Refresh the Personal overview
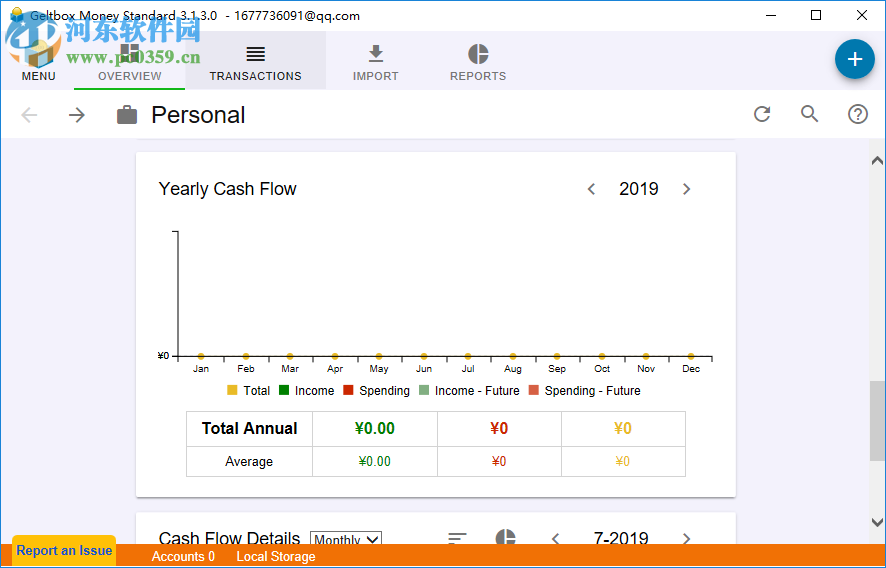The image size is (886, 568). tap(762, 114)
